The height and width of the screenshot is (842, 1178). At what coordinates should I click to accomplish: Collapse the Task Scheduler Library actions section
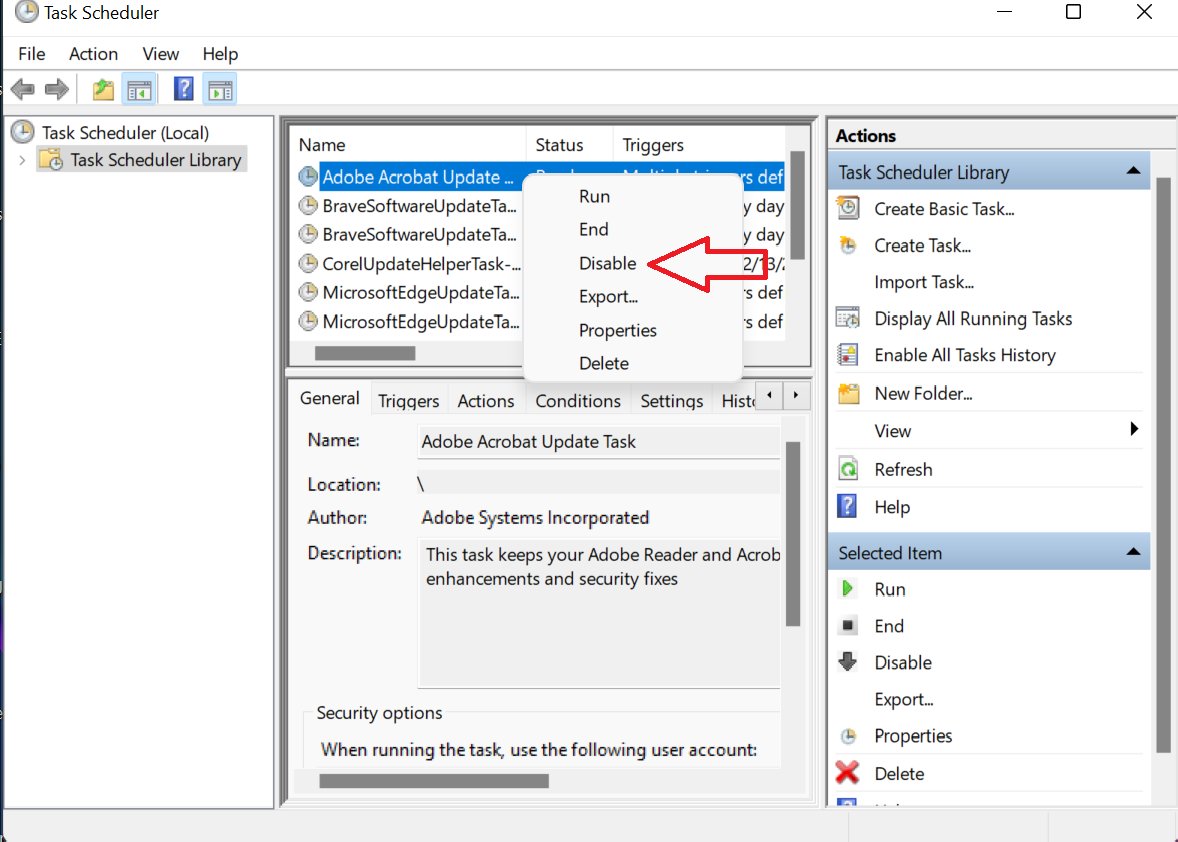(1133, 171)
